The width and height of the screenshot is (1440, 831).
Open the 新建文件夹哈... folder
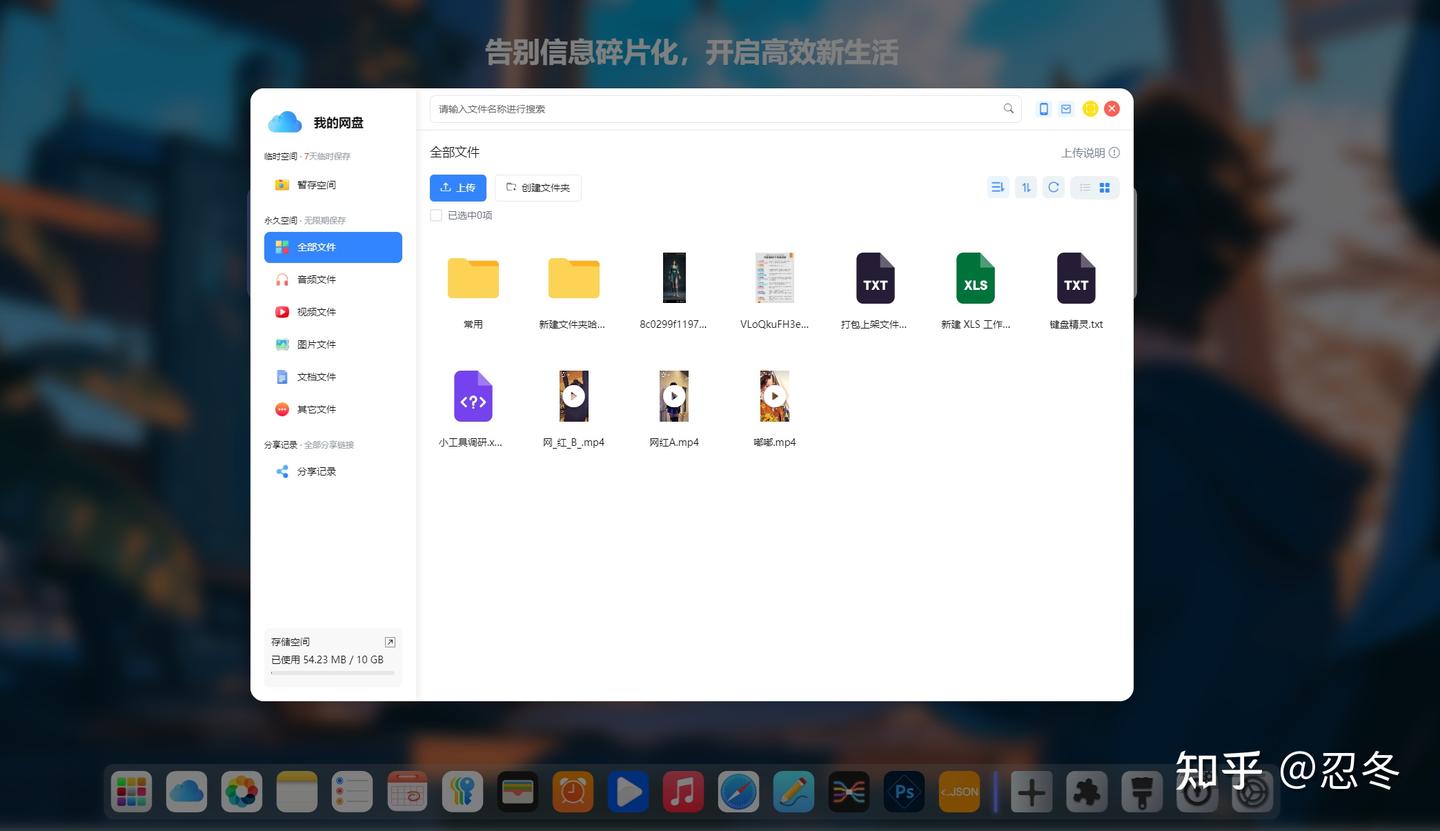[574, 278]
